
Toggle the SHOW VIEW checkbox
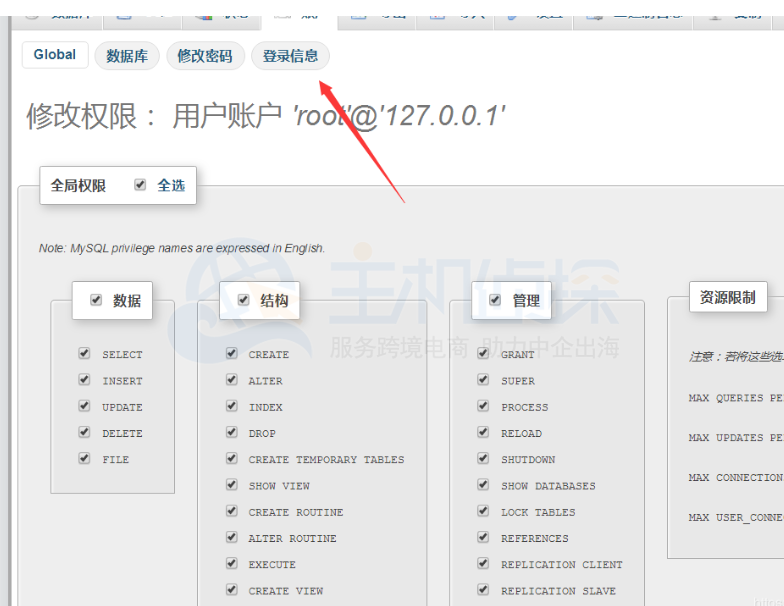(x=232, y=484)
